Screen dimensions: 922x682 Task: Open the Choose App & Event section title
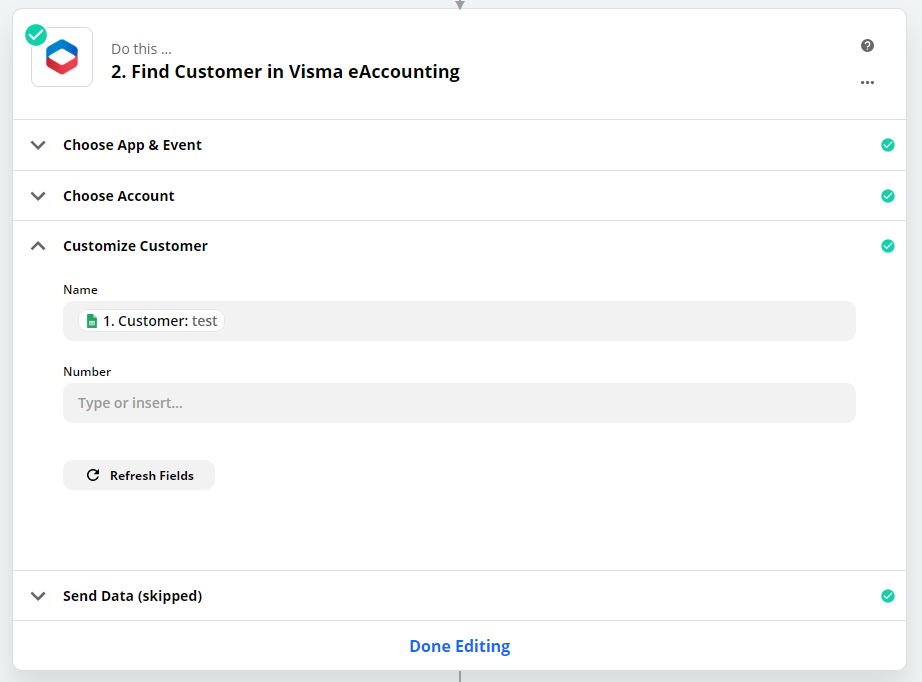coord(132,145)
